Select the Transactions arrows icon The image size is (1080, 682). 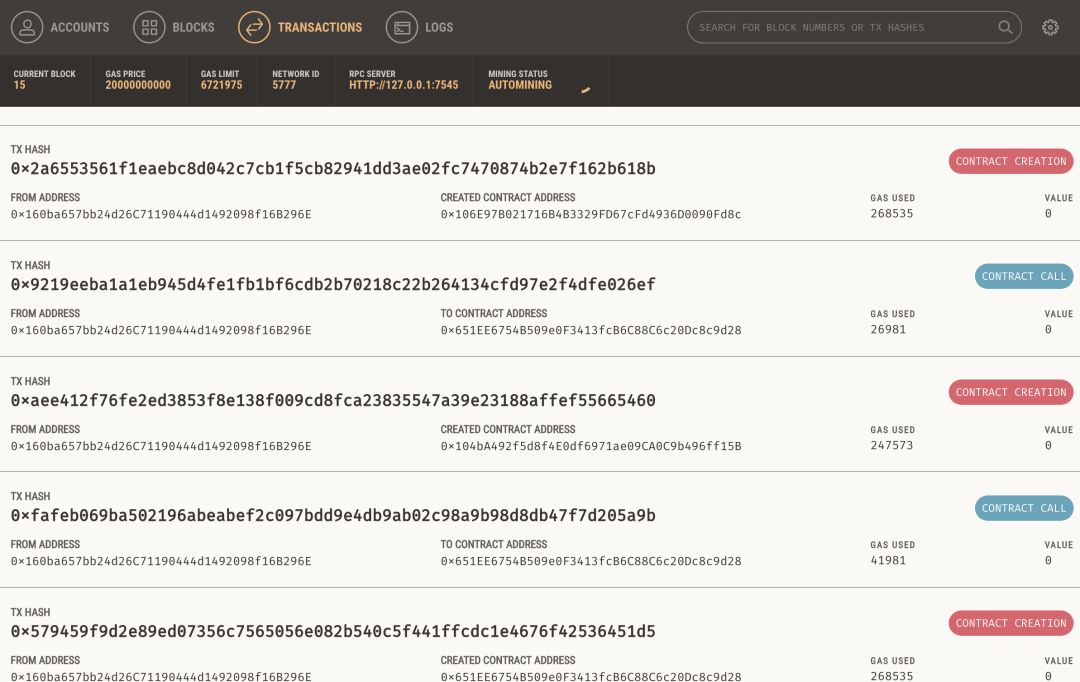point(254,28)
